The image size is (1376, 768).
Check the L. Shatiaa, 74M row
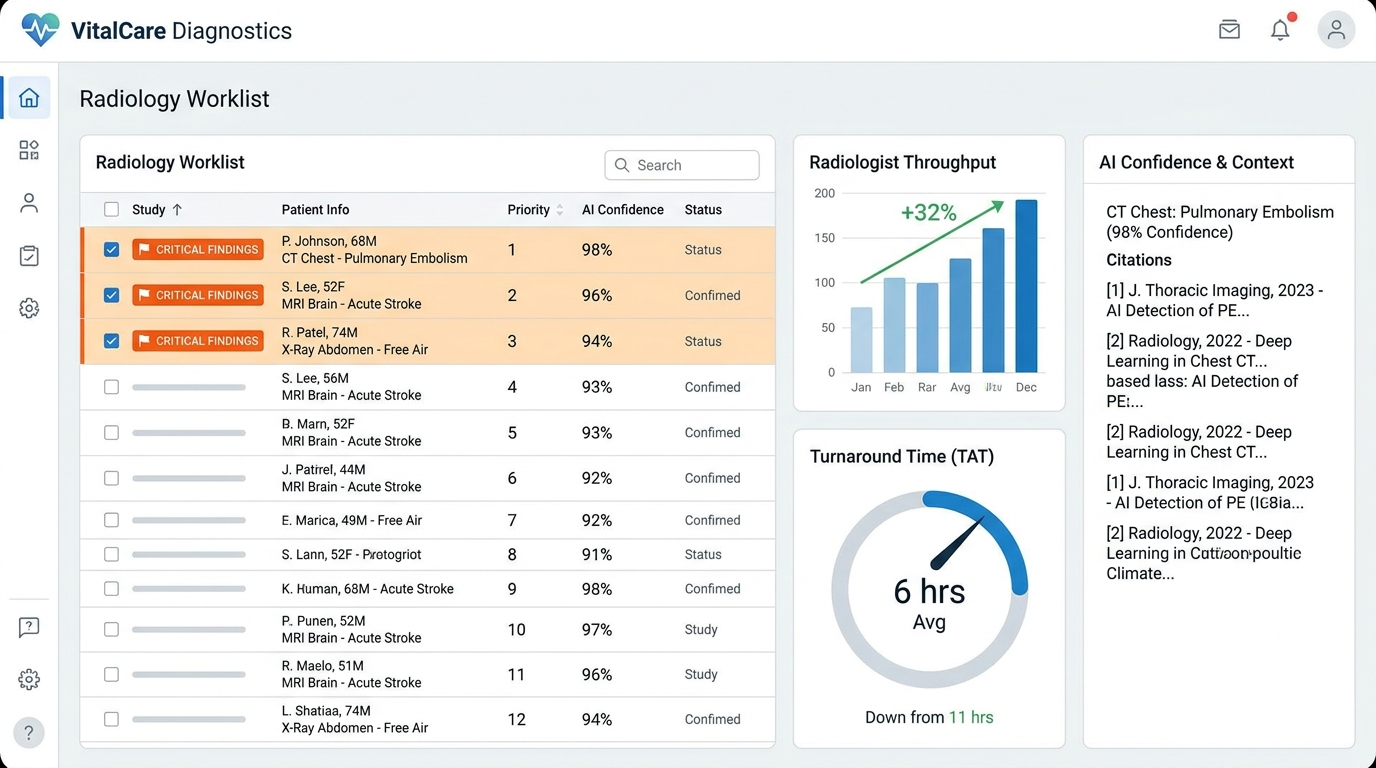click(x=111, y=719)
